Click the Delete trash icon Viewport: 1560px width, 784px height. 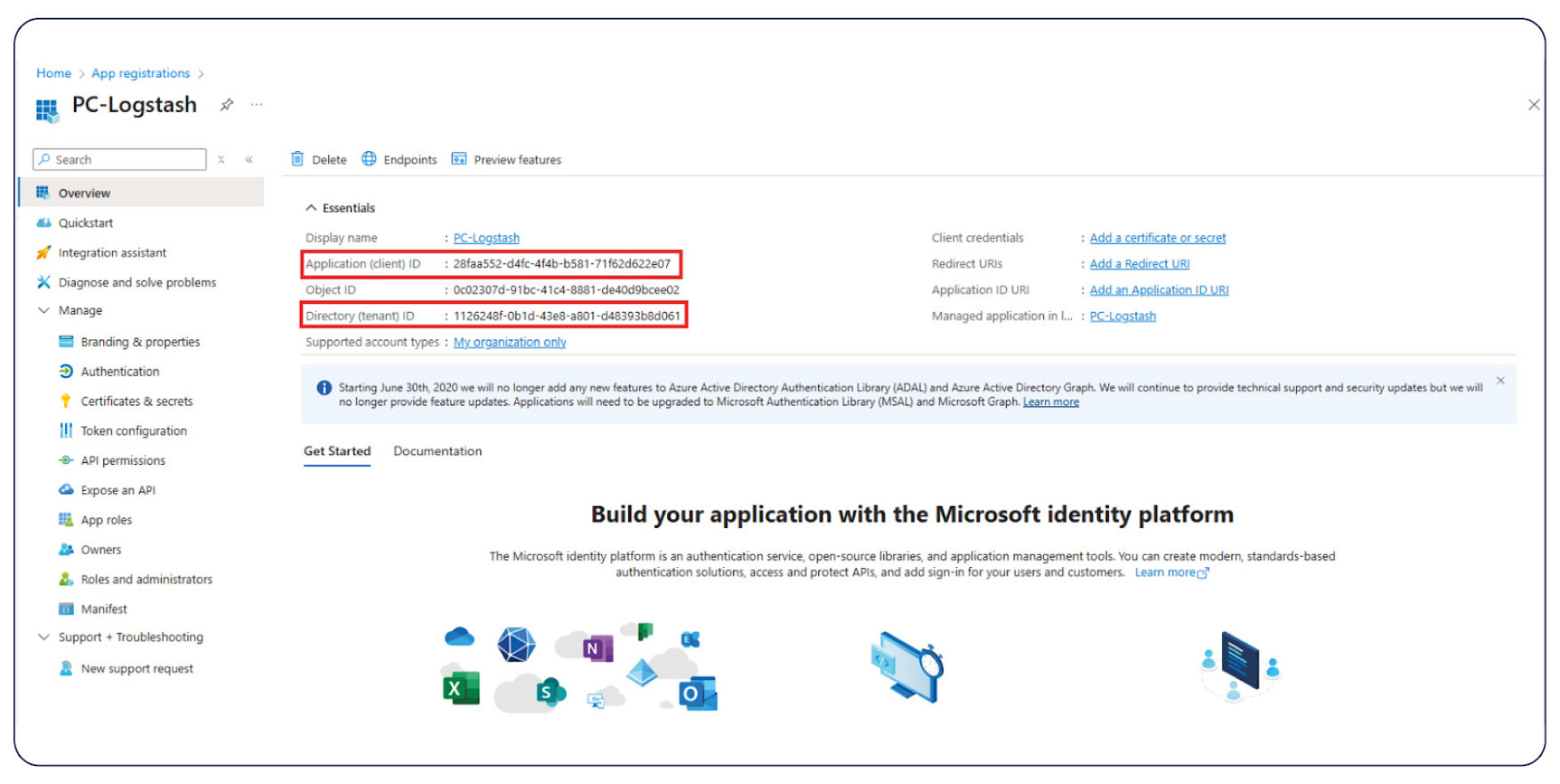pos(297,158)
